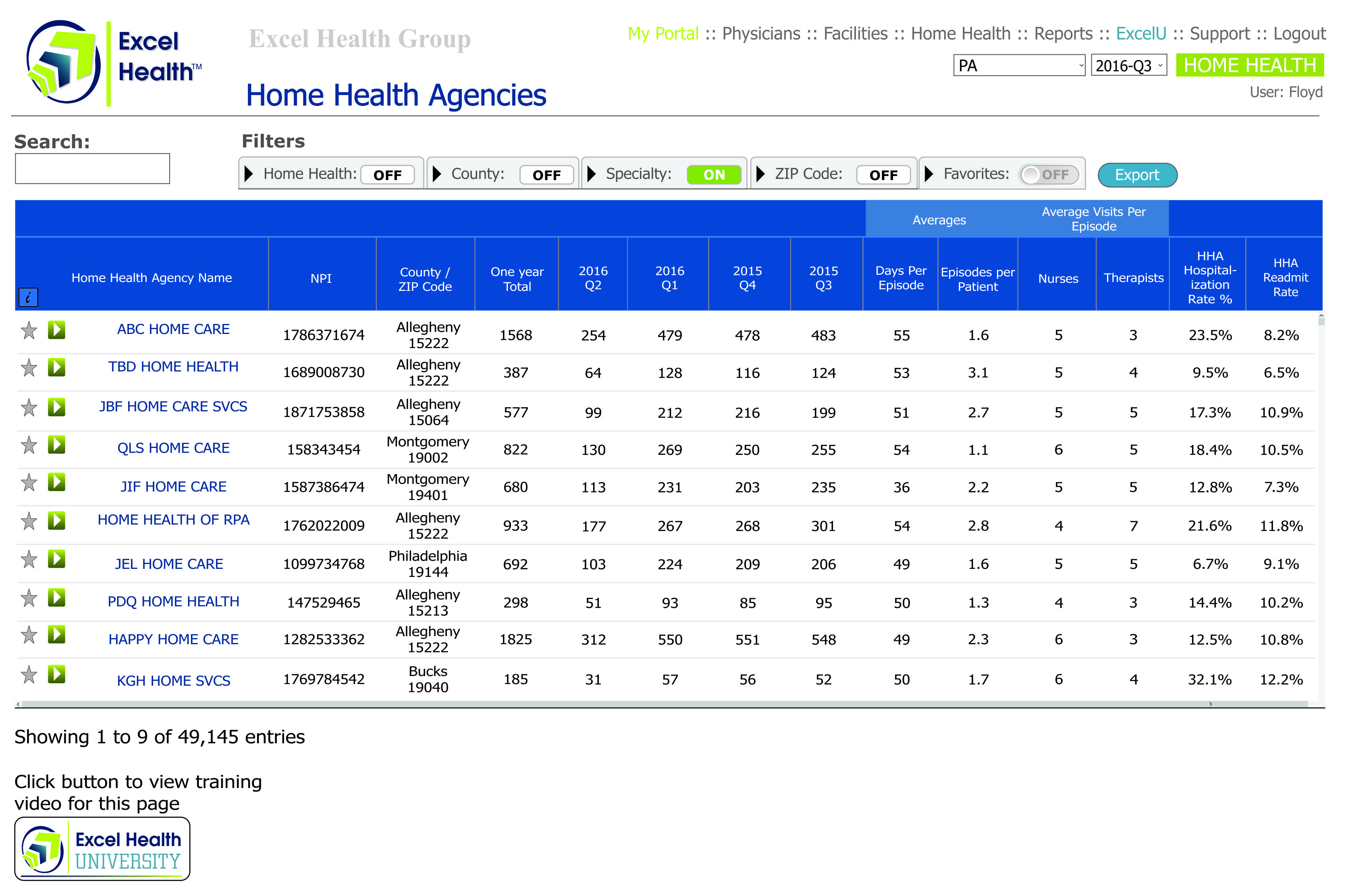
Task: Star the KGH HOME SVCS agency
Action: [29, 675]
